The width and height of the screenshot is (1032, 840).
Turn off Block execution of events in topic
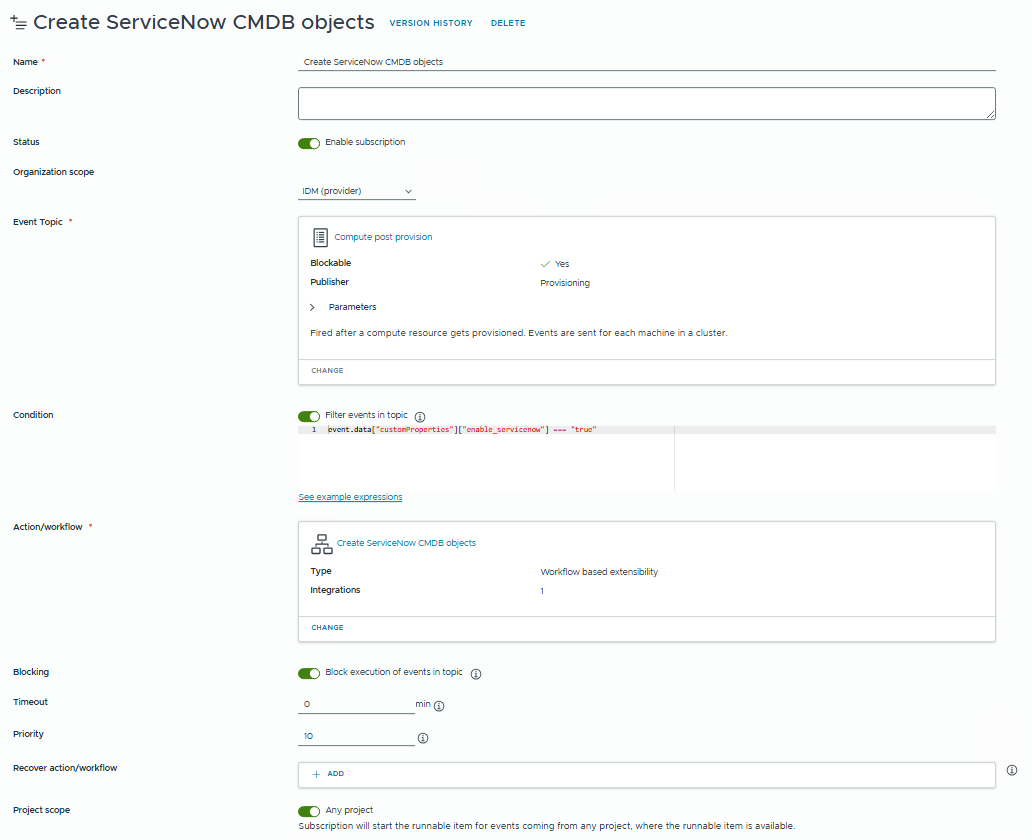pos(309,673)
